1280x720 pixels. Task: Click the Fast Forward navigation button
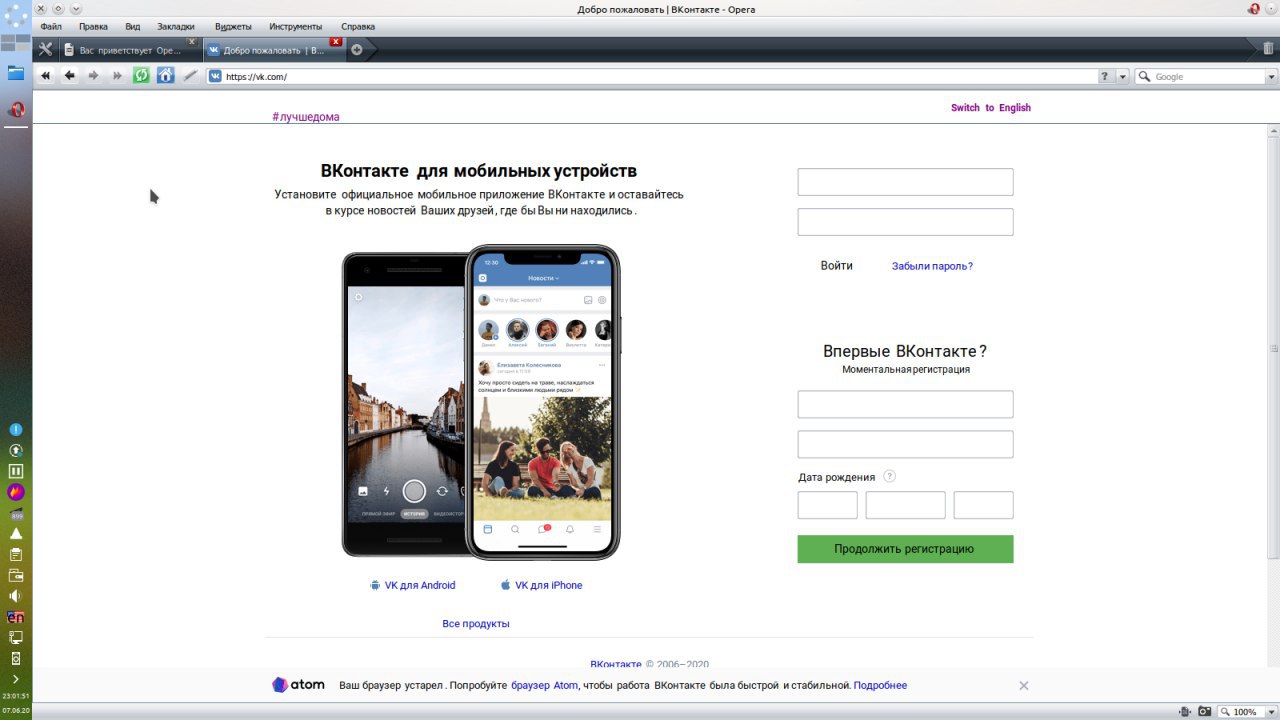click(x=117, y=76)
